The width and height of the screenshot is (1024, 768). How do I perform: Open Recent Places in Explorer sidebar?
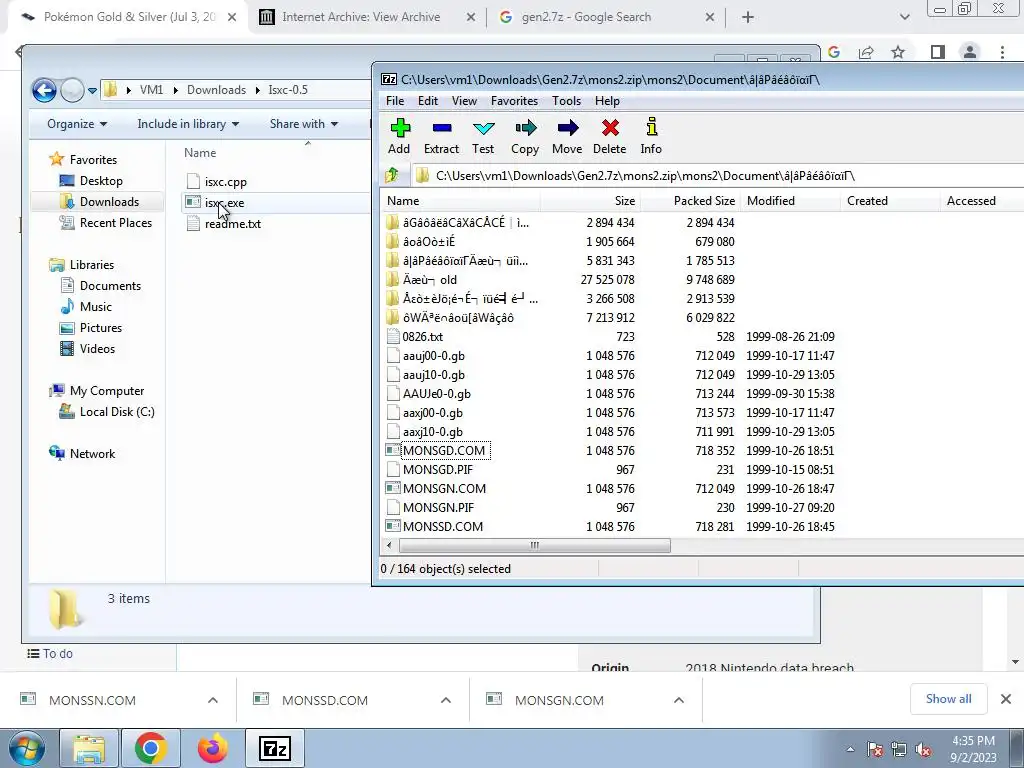coord(116,223)
